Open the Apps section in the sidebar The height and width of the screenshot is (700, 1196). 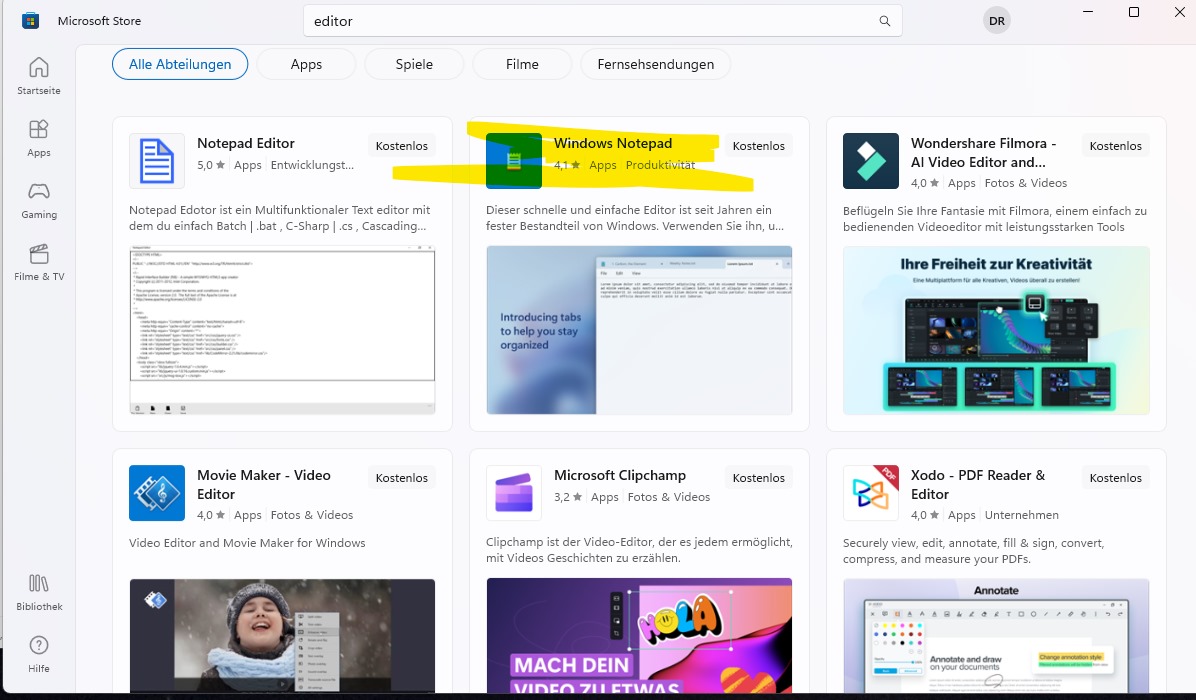click(x=39, y=138)
